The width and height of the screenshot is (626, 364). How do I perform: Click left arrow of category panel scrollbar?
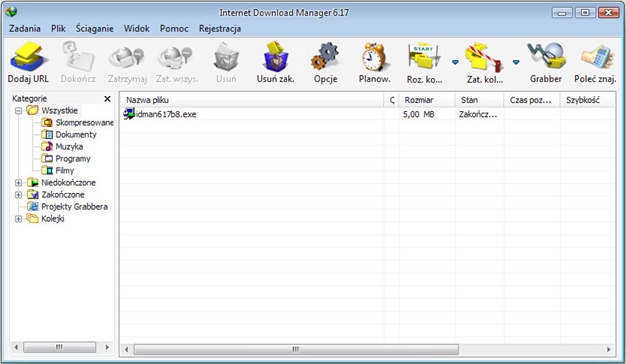pos(16,347)
